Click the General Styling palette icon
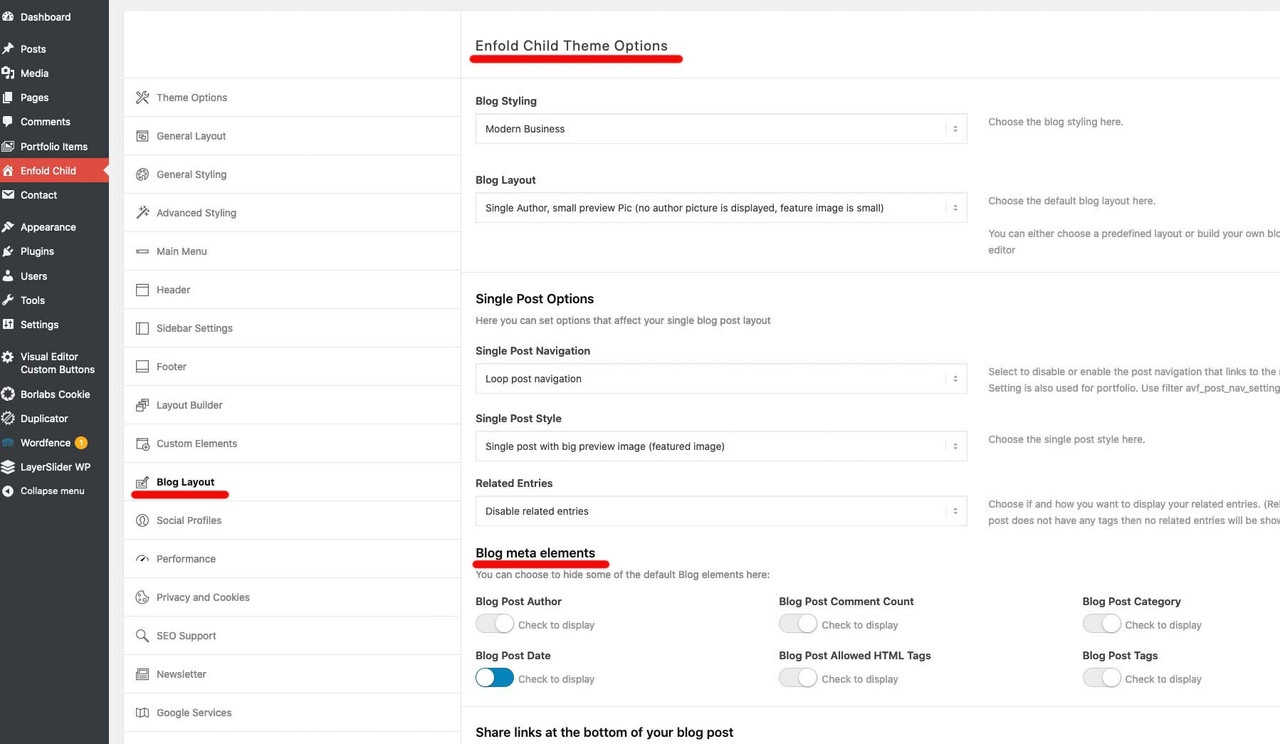This screenshot has height=744, width=1280. (142, 174)
